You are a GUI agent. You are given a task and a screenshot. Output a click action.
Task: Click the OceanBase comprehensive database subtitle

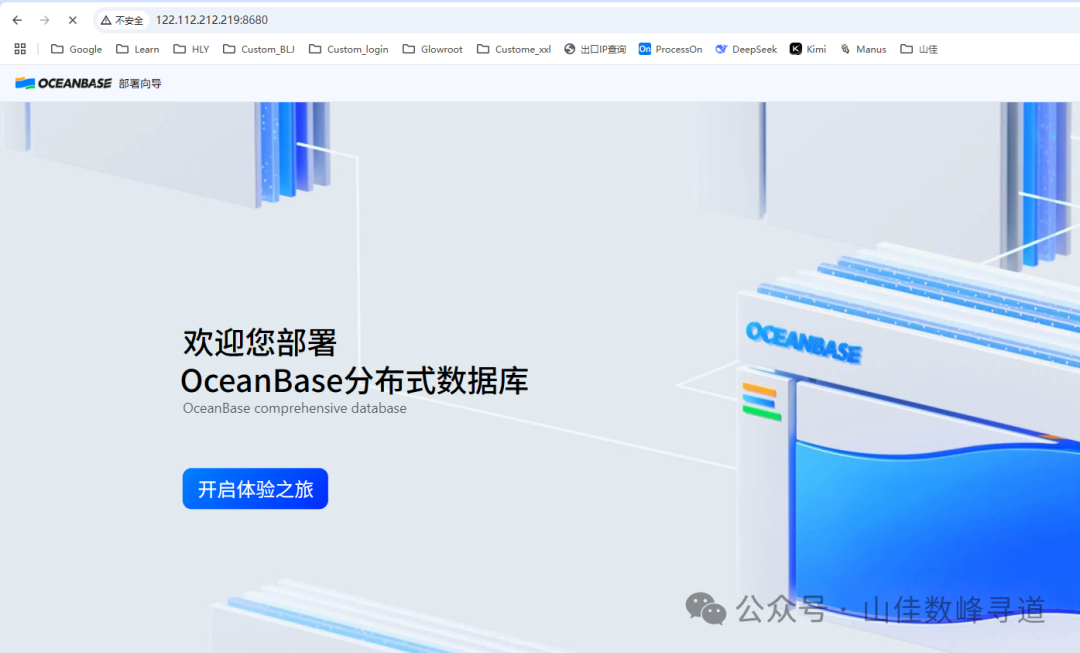[x=294, y=408]
